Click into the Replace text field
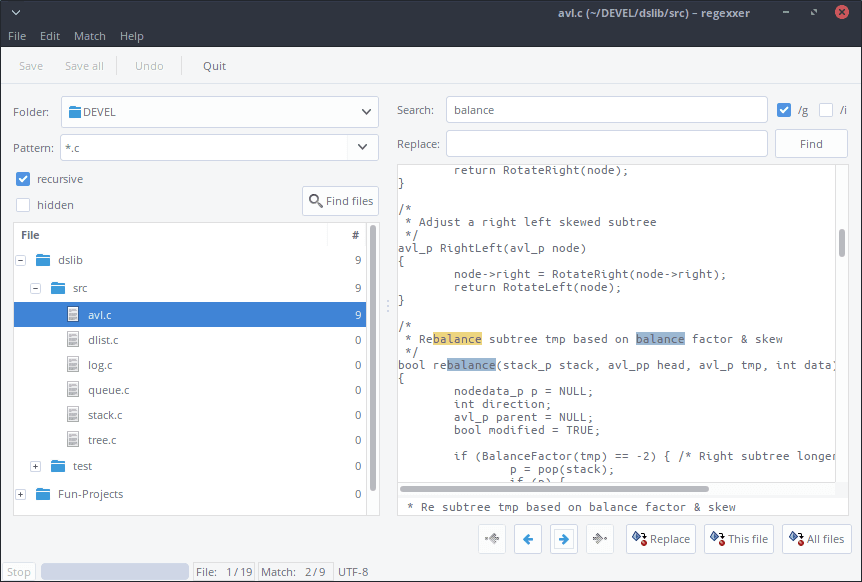This screenshot has height=582, width=862. click(606, 144)
